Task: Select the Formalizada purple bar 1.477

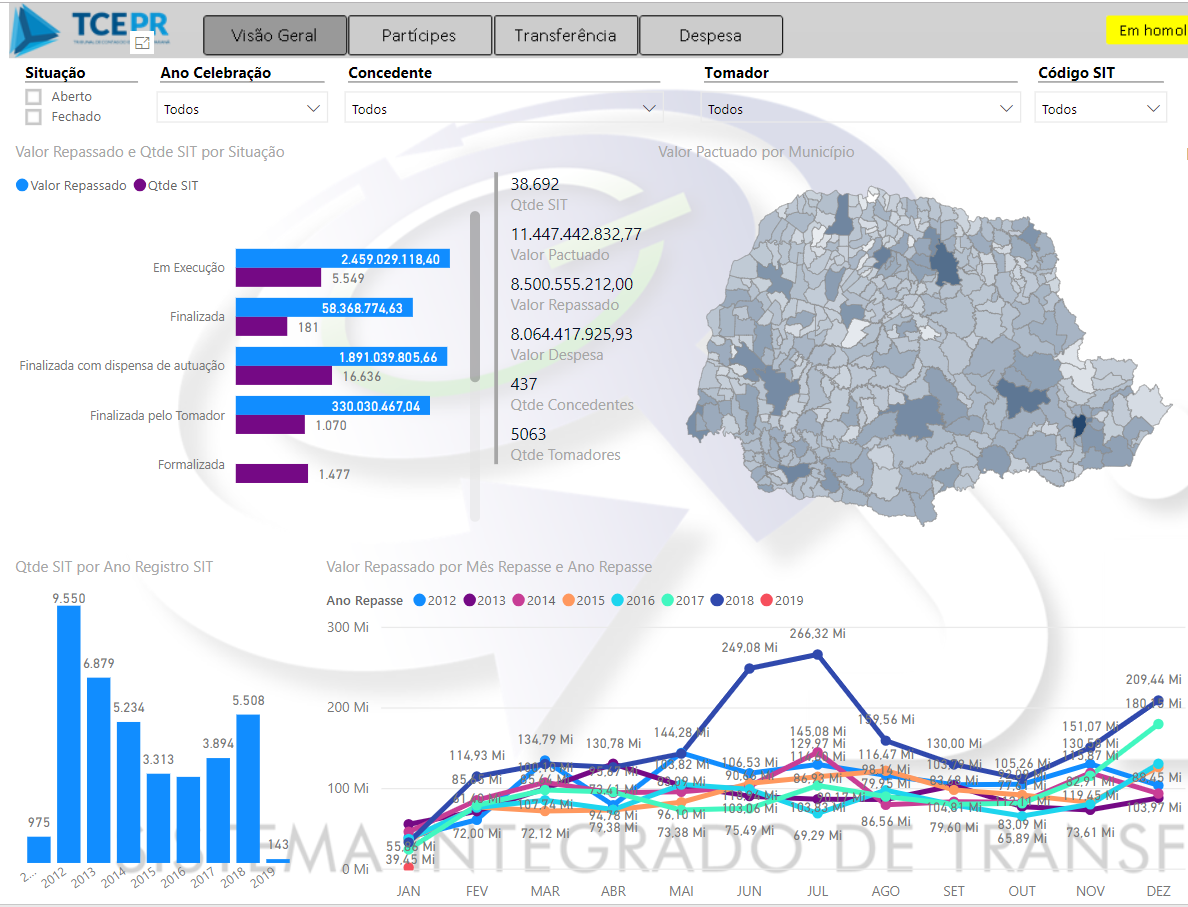Action: (x=271, y=474)
